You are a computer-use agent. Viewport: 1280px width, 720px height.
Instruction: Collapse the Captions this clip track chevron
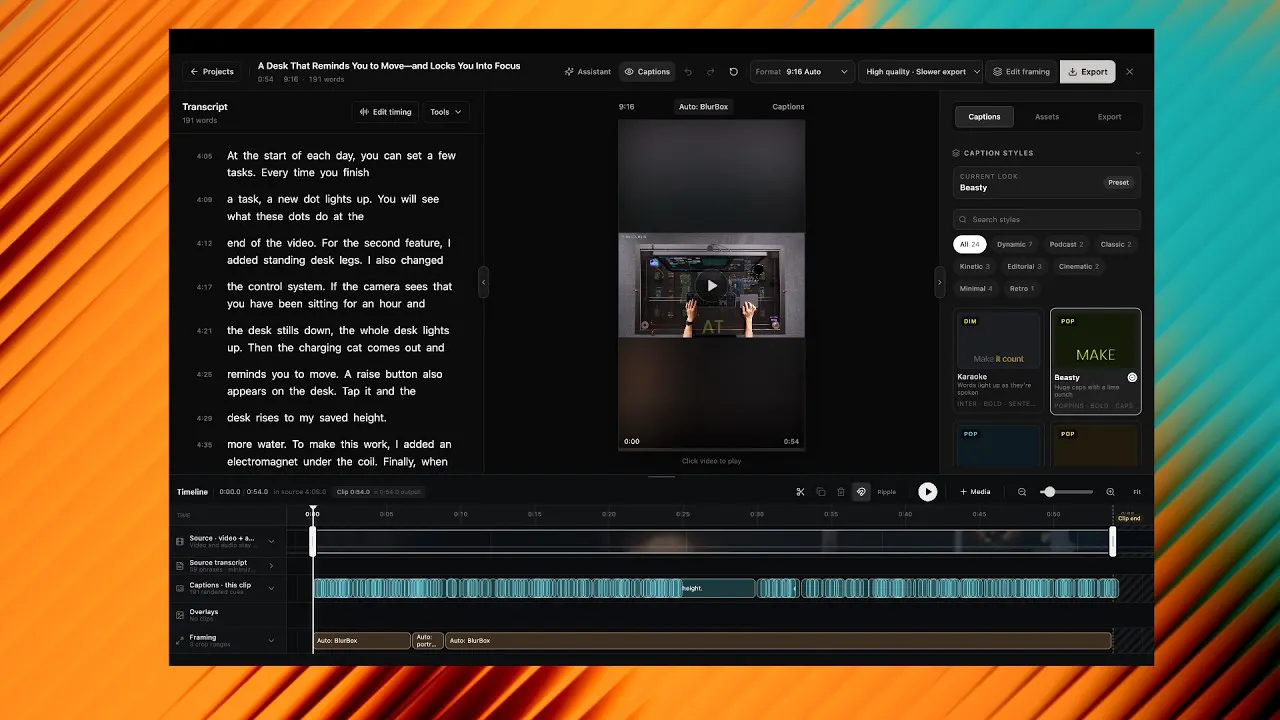271,588
